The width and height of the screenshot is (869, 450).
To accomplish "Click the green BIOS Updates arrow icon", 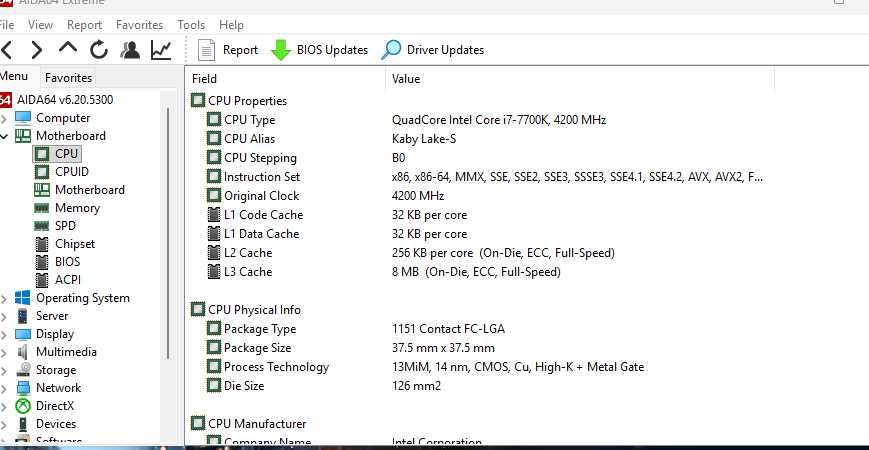I will tap(281, 50).
